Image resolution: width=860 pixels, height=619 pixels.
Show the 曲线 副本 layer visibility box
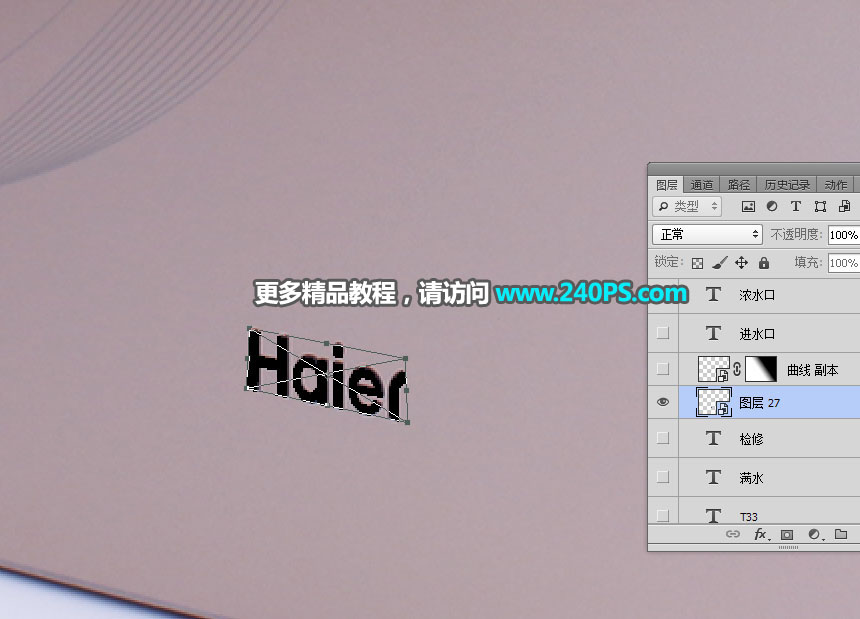[663, 369]
